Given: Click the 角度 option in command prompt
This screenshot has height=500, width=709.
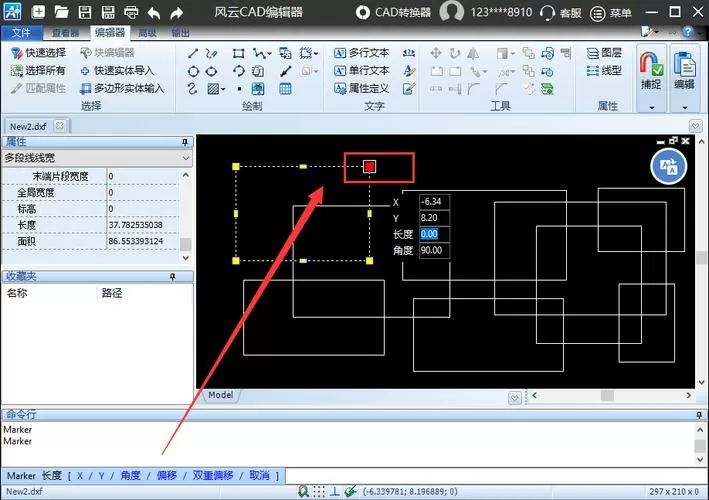Looking at the screenshot, I should click(130, 476).
